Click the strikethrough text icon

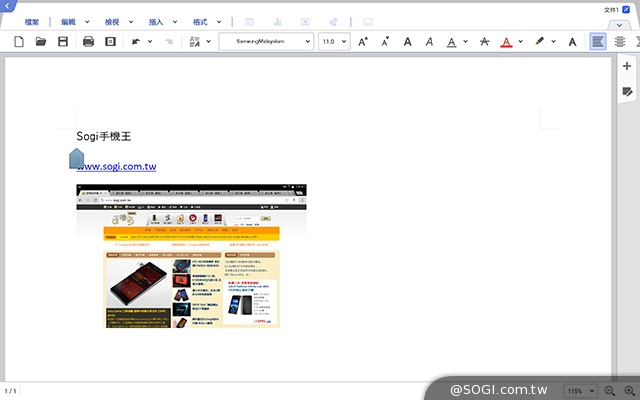[484, 42]
